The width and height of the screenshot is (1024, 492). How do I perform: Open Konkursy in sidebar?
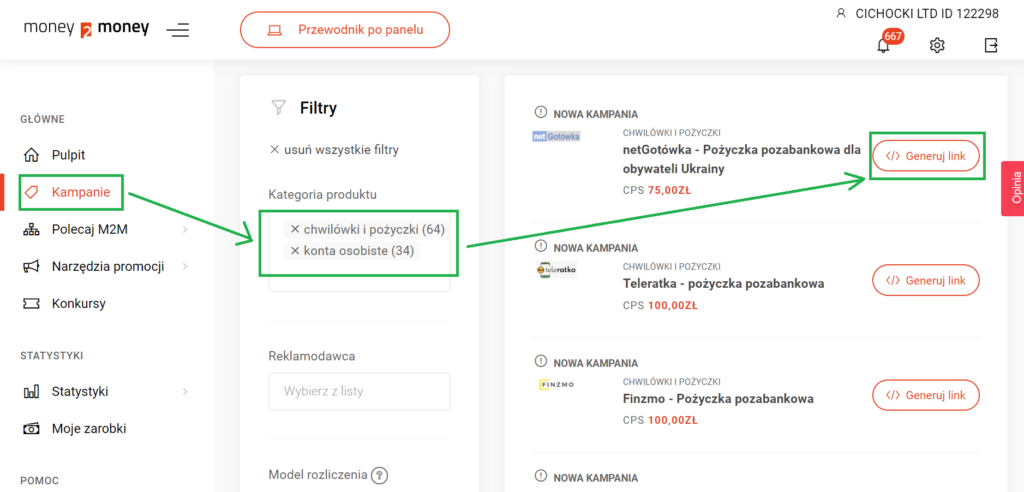tap(78, 303)
